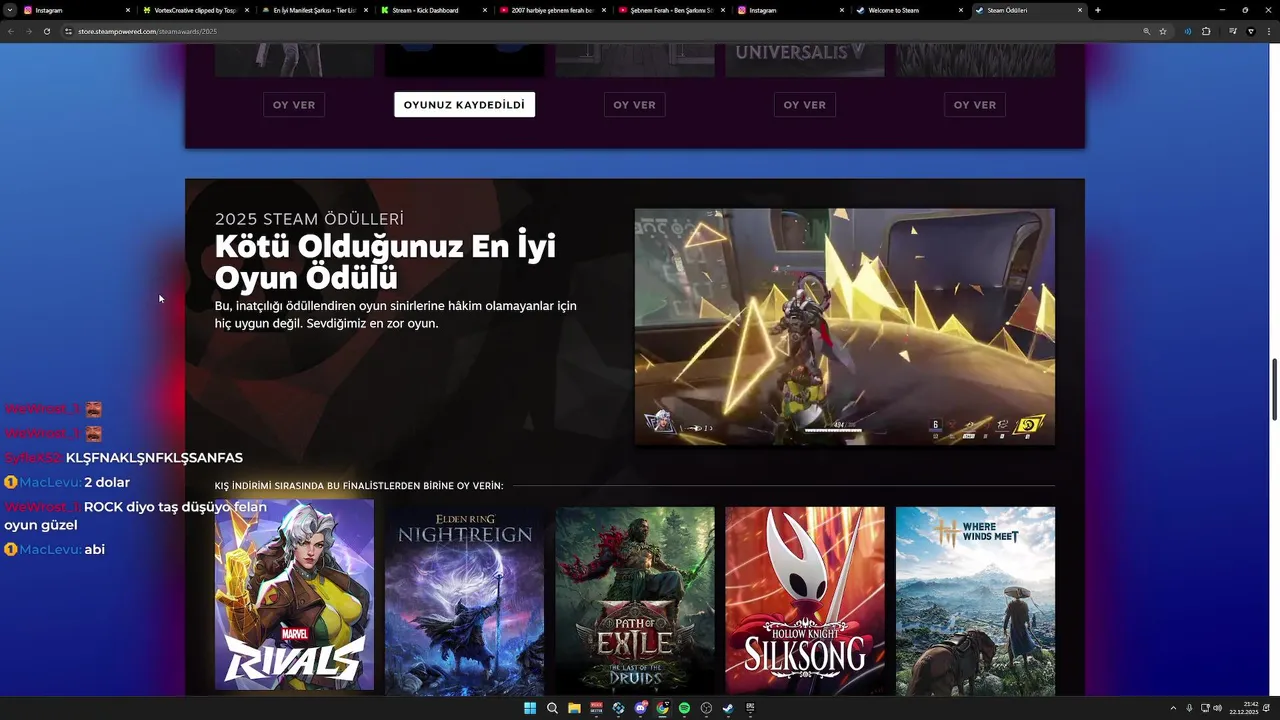Click the OYUNUZ KAYDEDİLDİ button
1280x720 pixels.
coord(464,105)
